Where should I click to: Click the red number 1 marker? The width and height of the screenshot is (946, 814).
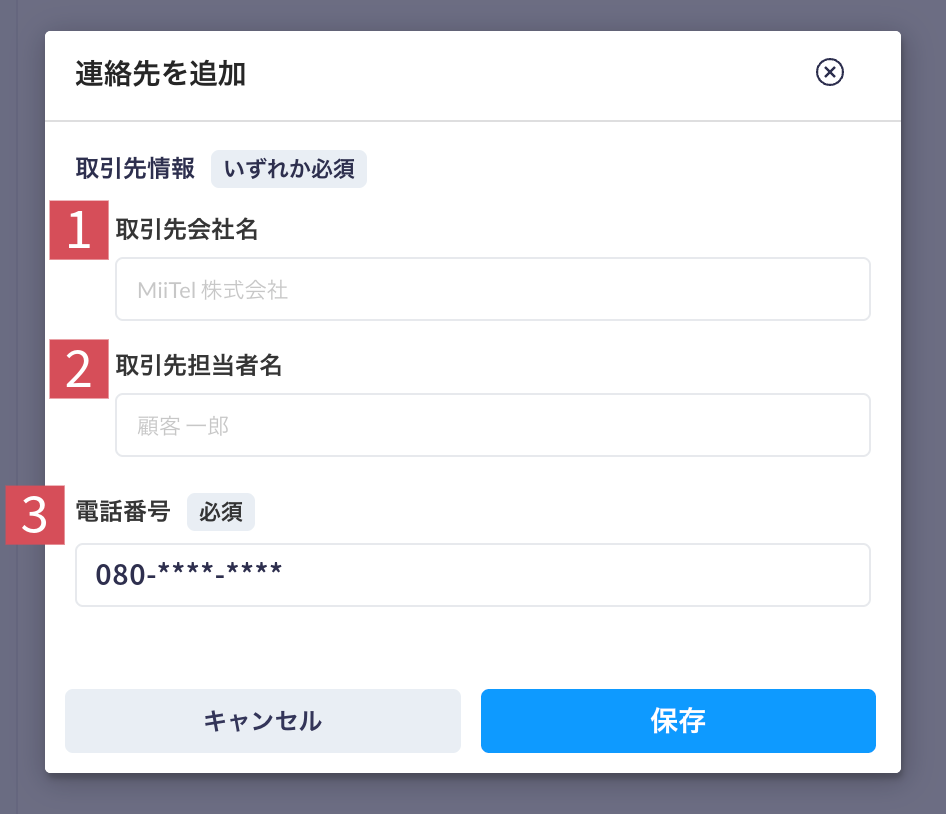coord(79,230)
